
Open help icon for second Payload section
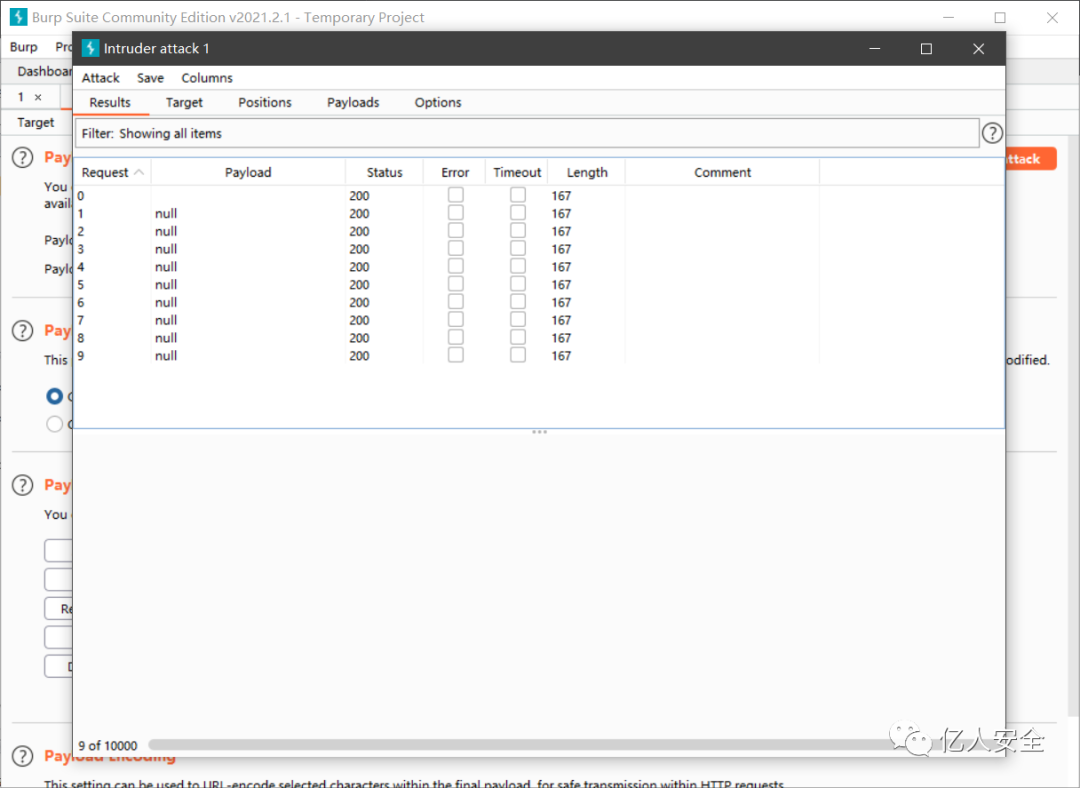(x=23, y=331)
